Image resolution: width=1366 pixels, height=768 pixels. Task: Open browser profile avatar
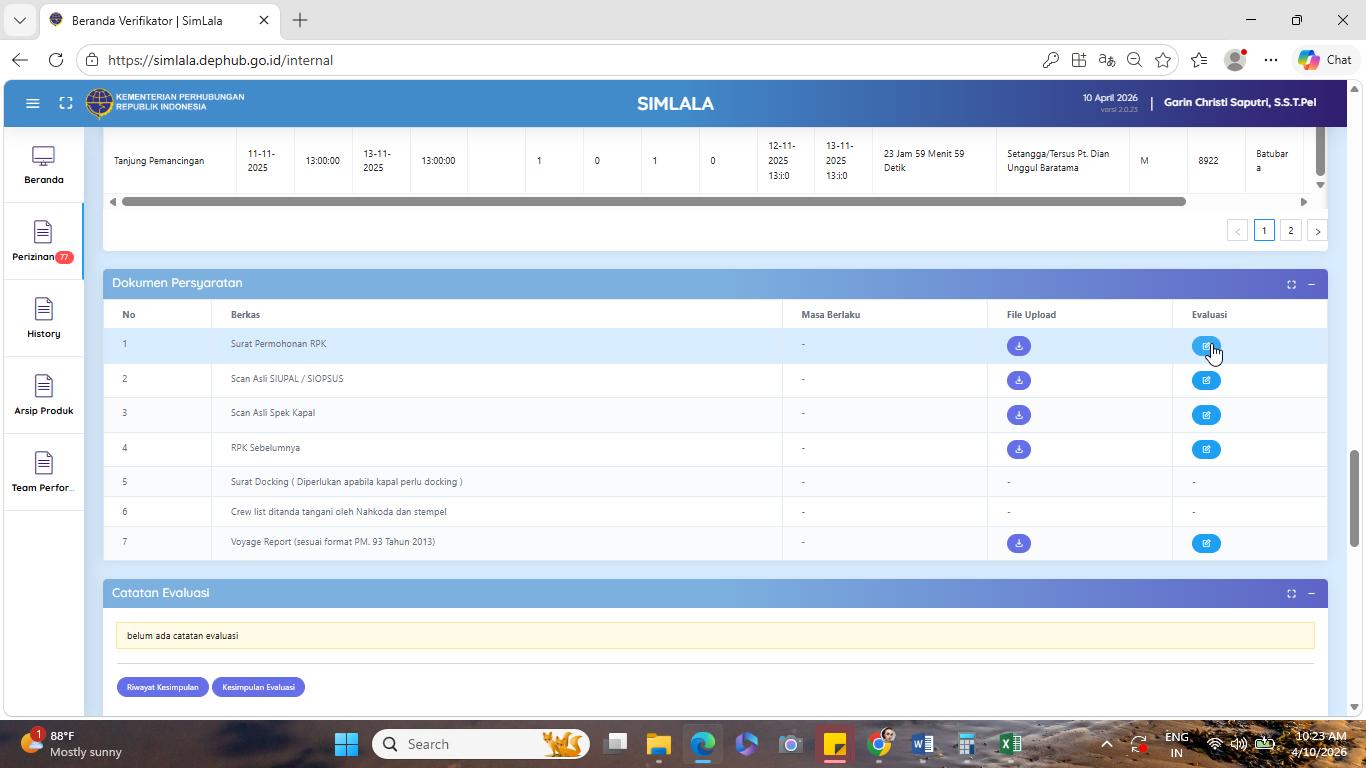coord(1235,60)
